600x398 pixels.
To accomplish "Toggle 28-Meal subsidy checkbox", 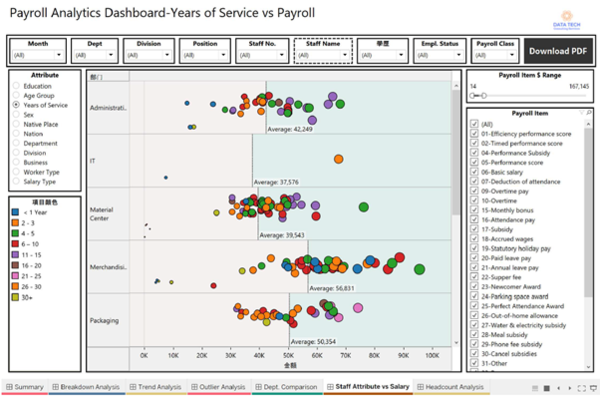I will (474, 334).
